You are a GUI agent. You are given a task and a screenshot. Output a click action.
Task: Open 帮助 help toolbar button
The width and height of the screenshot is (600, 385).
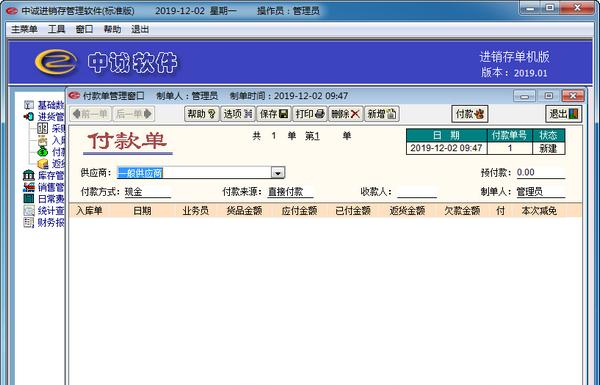[202, 114]
